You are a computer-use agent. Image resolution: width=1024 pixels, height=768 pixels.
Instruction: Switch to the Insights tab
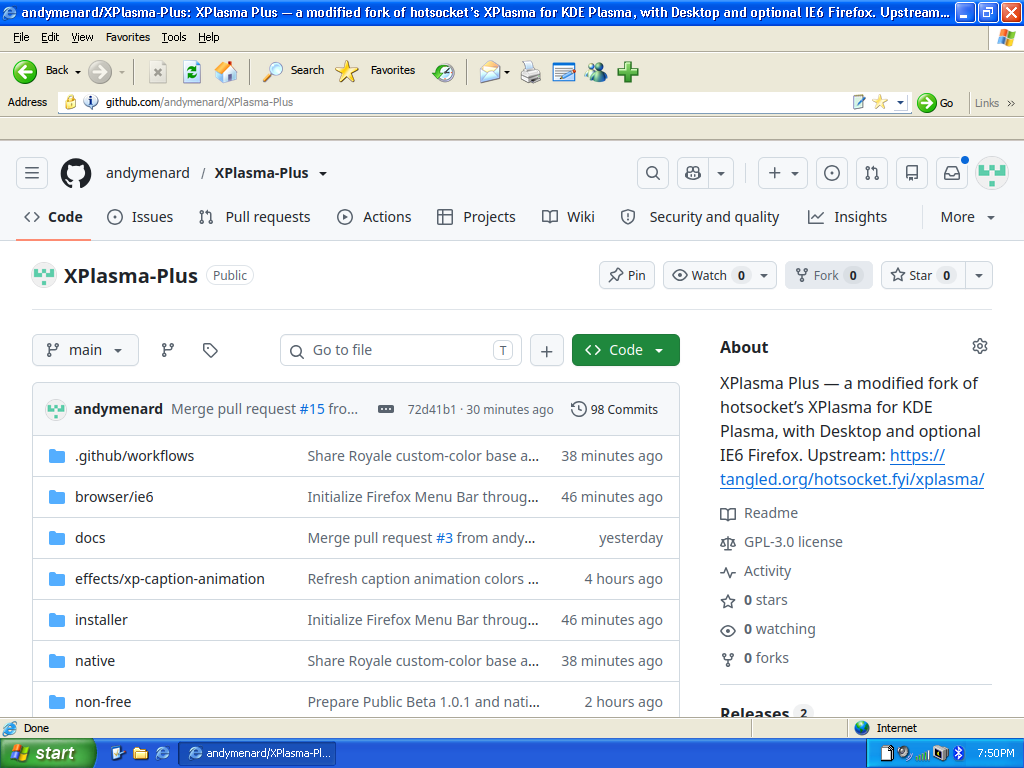847,217
